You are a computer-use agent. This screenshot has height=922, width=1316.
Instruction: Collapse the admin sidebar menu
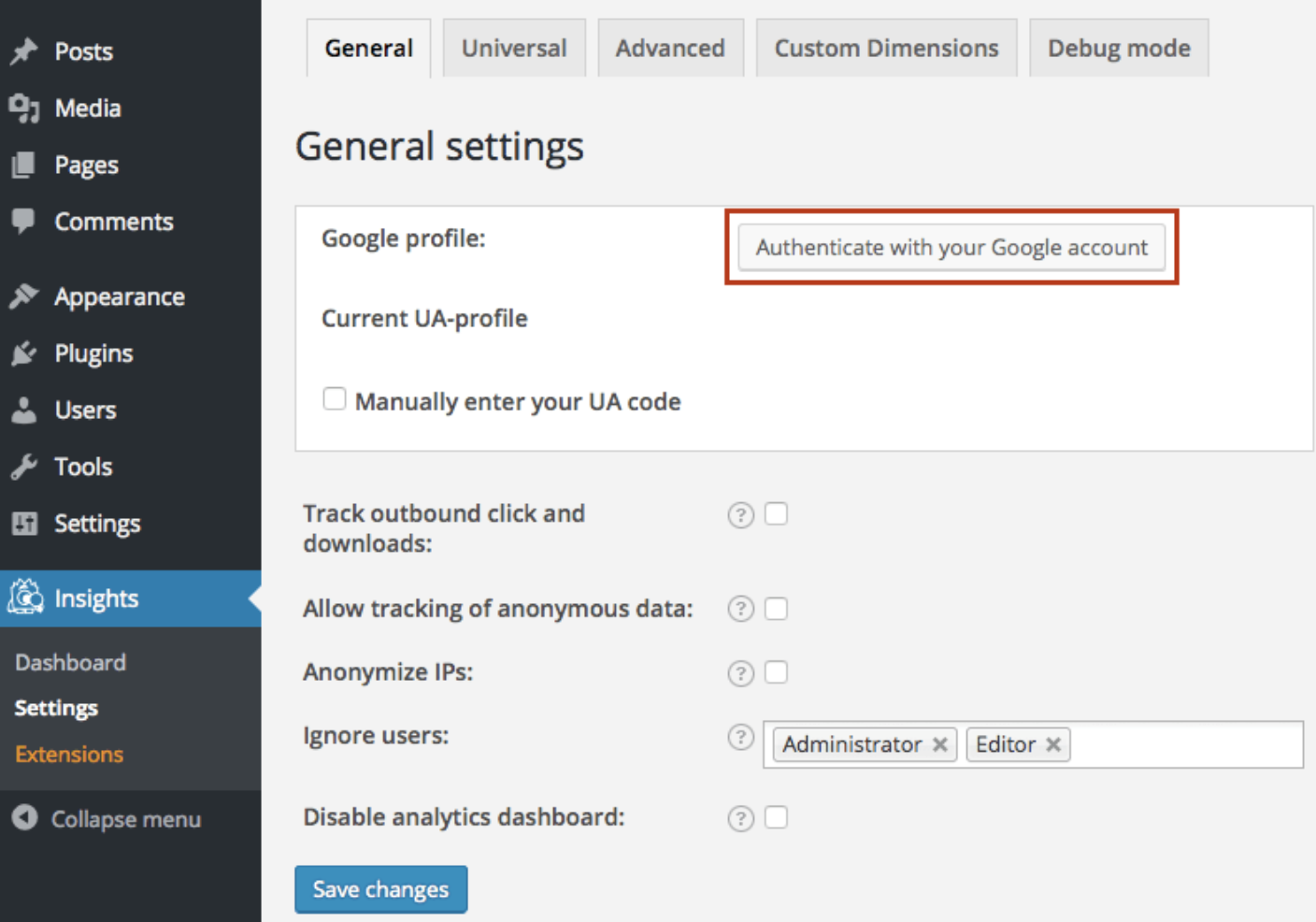[107, 819]
